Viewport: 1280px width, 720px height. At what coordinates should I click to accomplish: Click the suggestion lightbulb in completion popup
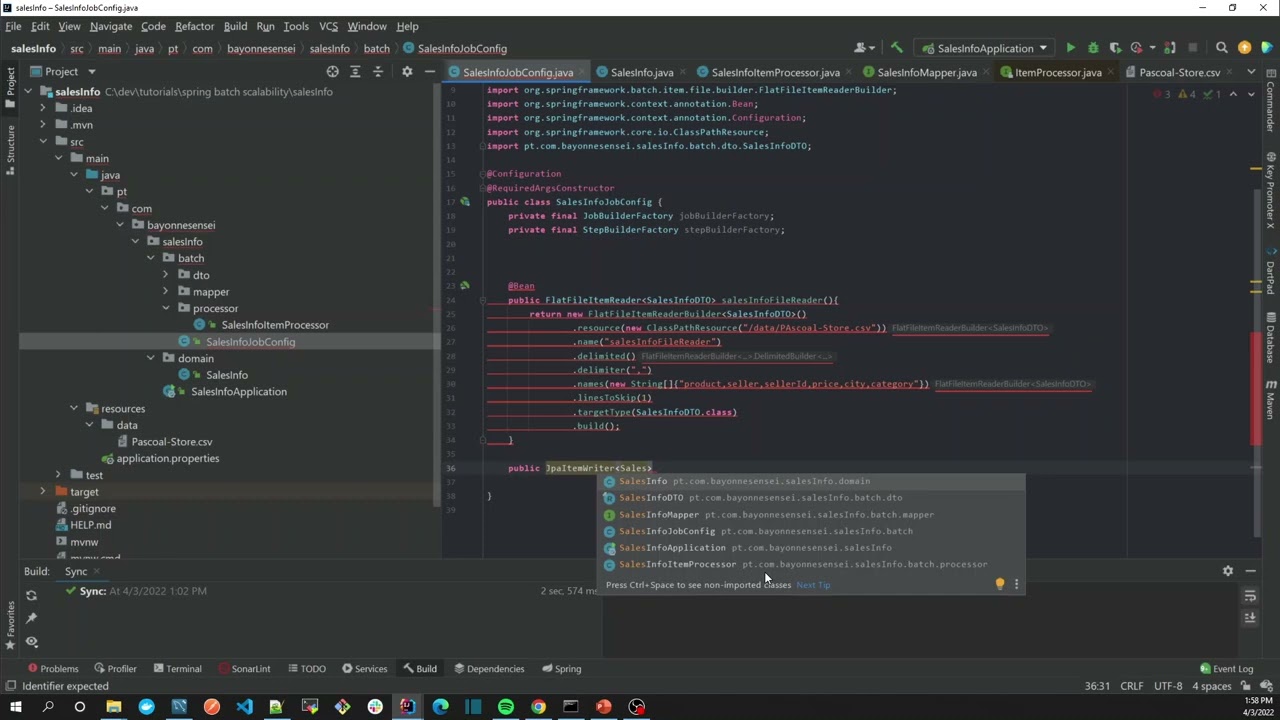(x=999, y=584)
